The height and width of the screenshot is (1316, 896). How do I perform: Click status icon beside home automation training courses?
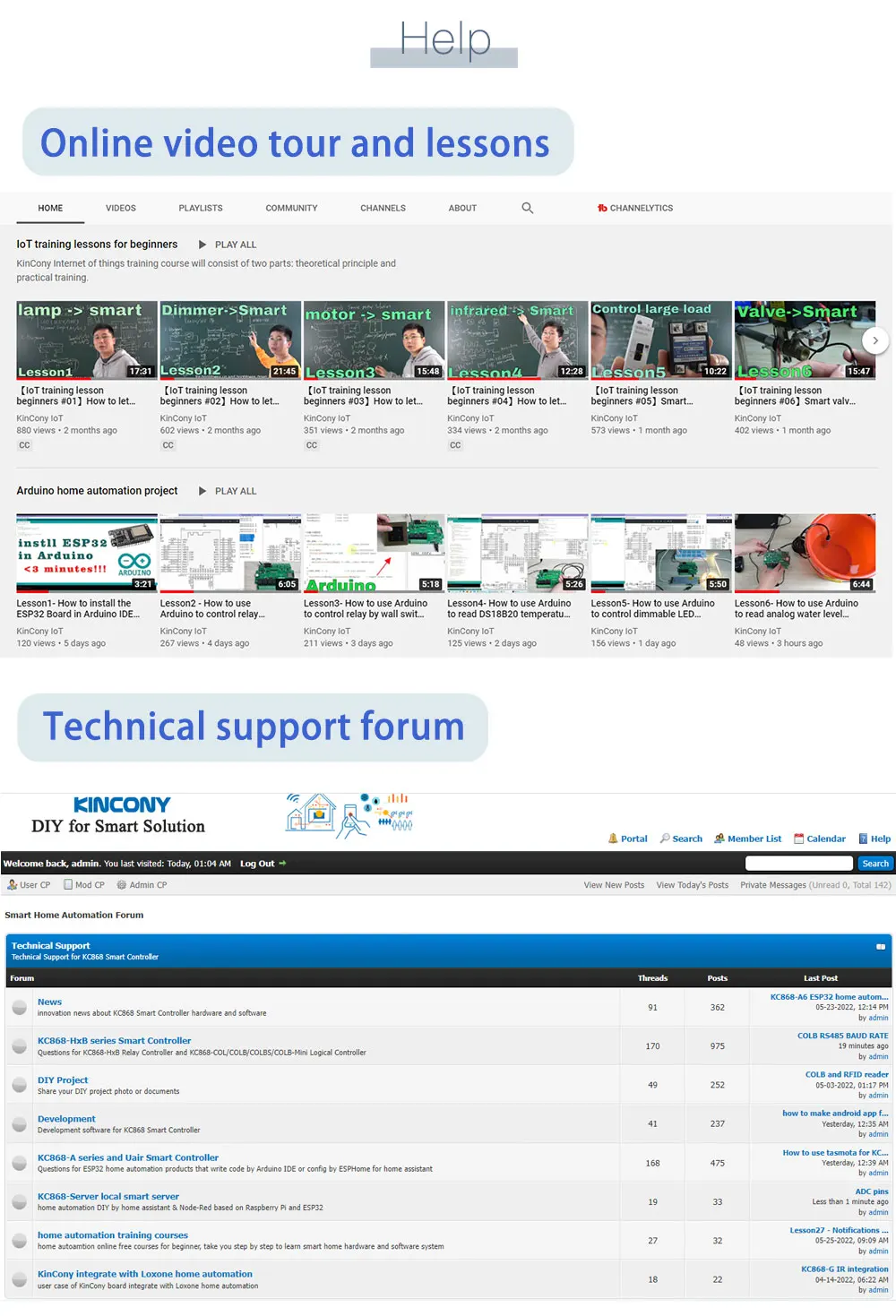(x=19, y=1241)
